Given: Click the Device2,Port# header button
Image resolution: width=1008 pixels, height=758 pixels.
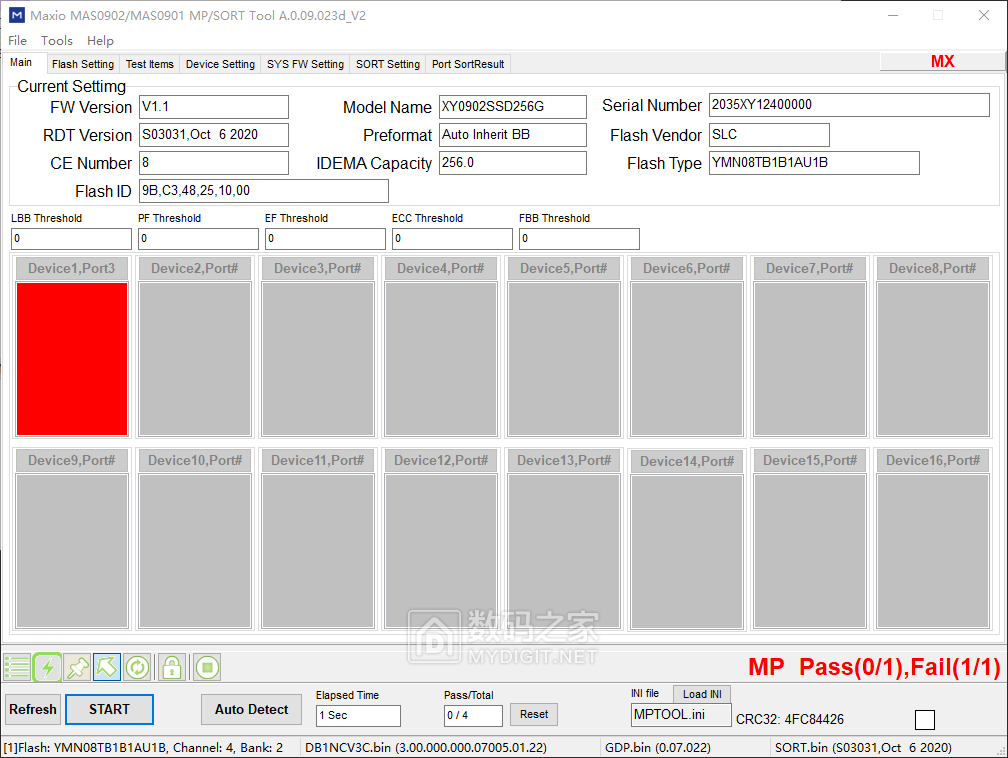Looking at the screenshot, I should pos(195,268).
